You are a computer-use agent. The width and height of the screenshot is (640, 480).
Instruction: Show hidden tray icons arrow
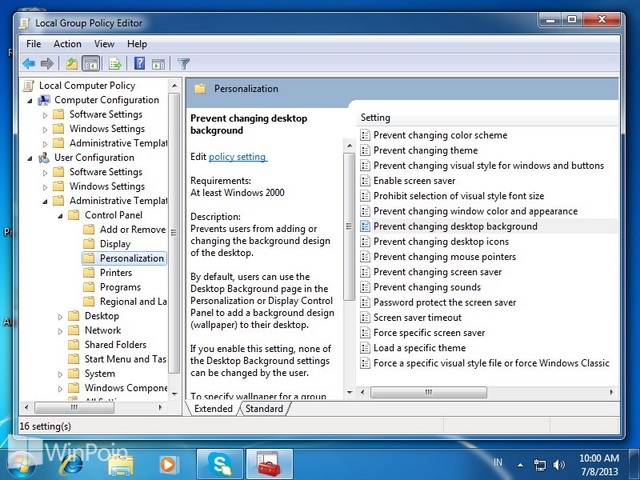pyautogui.click(x=520, y=465)
